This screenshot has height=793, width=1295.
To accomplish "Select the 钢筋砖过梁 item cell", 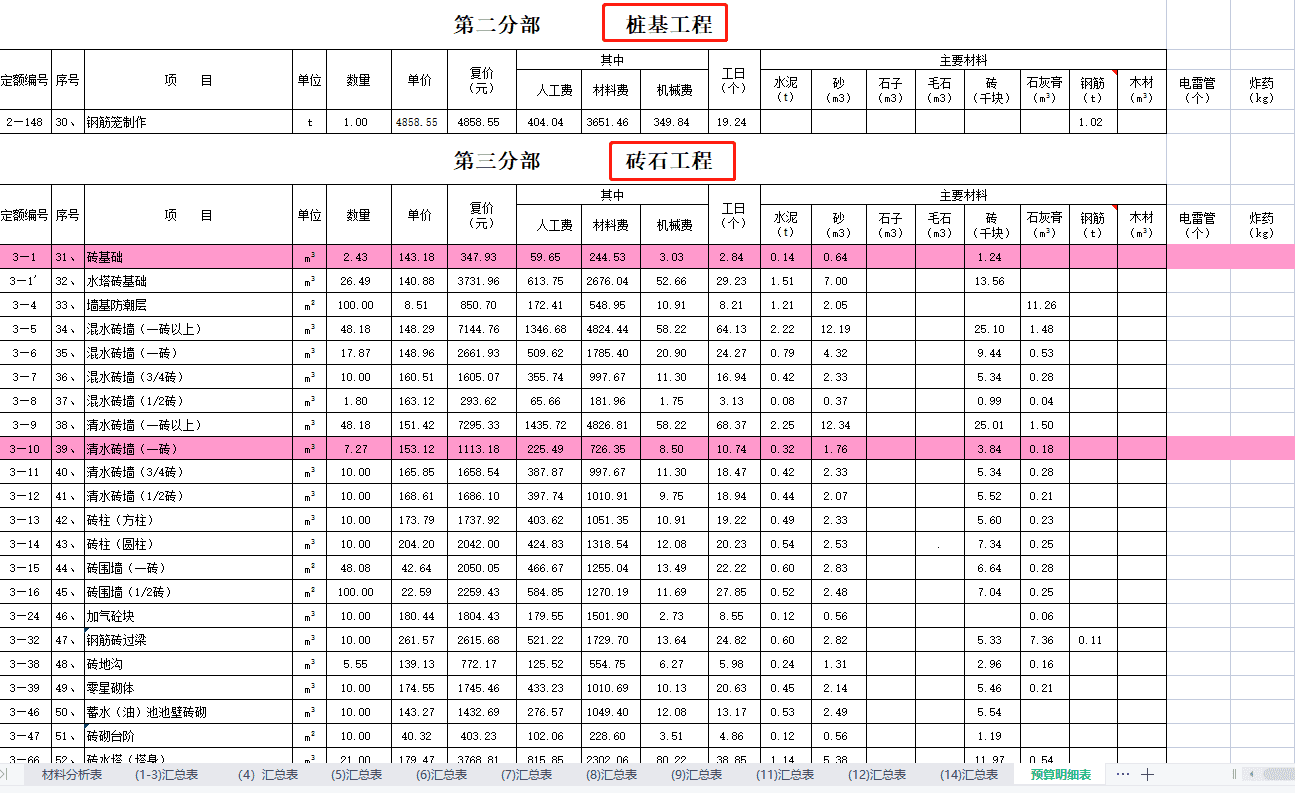I will click(187, 640).
